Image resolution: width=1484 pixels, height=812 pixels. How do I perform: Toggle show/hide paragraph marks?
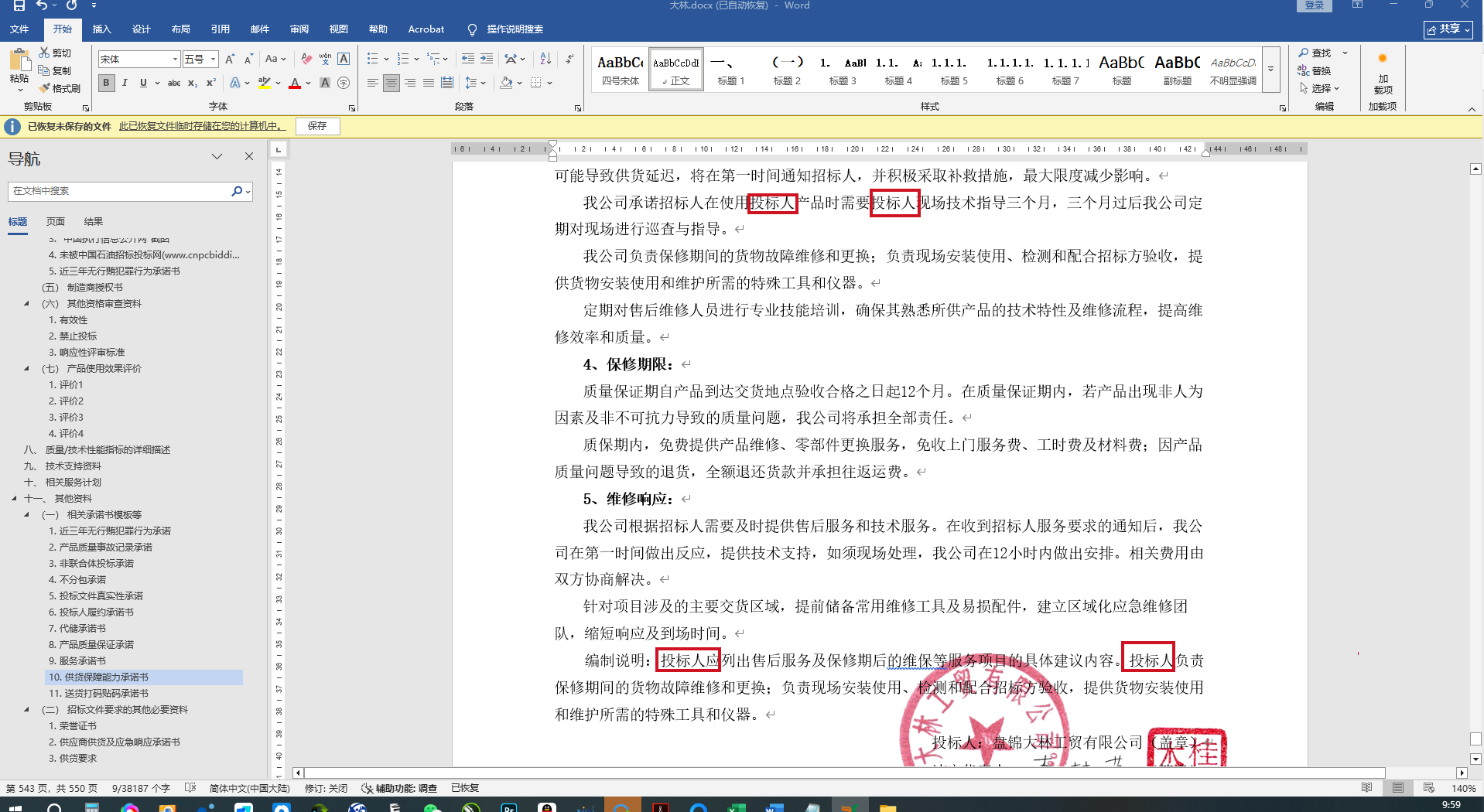(570, 59)
